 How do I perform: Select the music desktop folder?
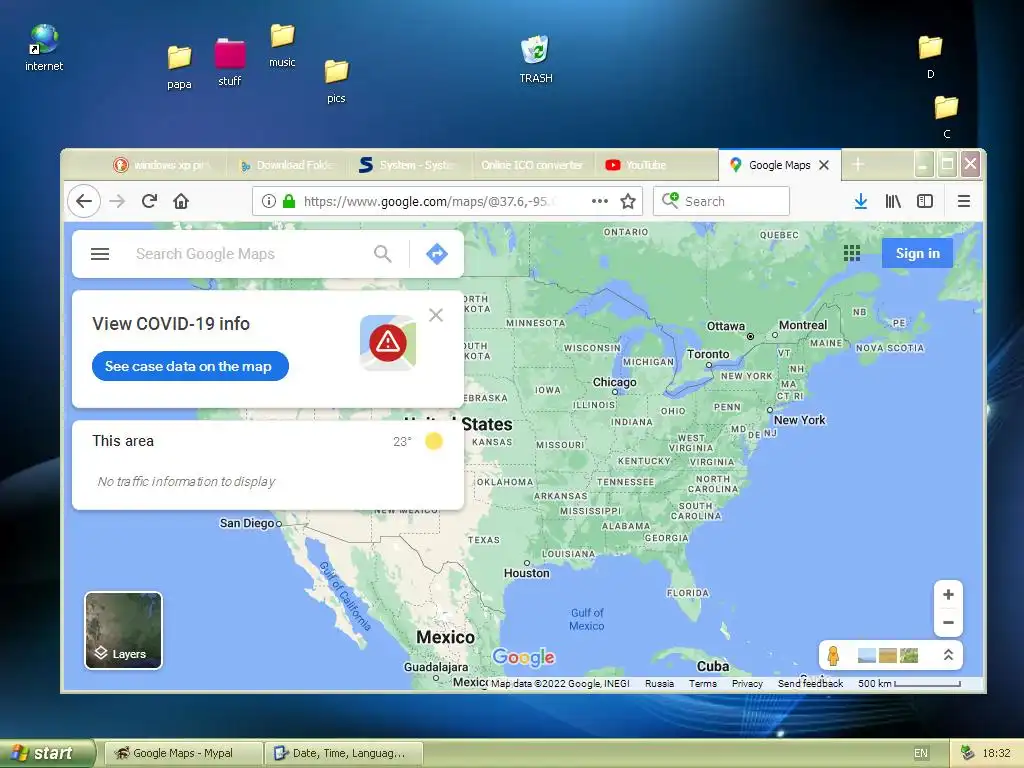[x=282, y=45]
